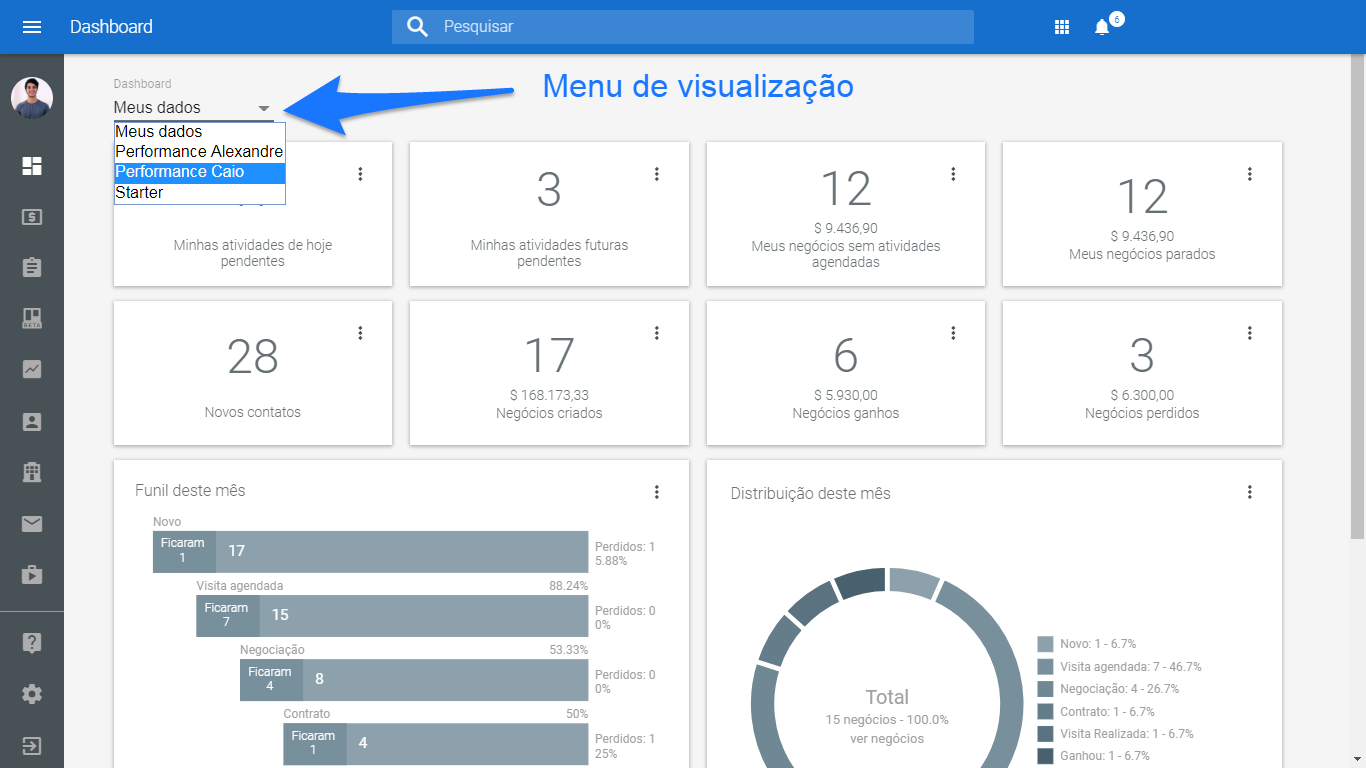Click the Negociação funnel bar showing 8
This screenshot has width=1366, height=768.
pos(446,679)
